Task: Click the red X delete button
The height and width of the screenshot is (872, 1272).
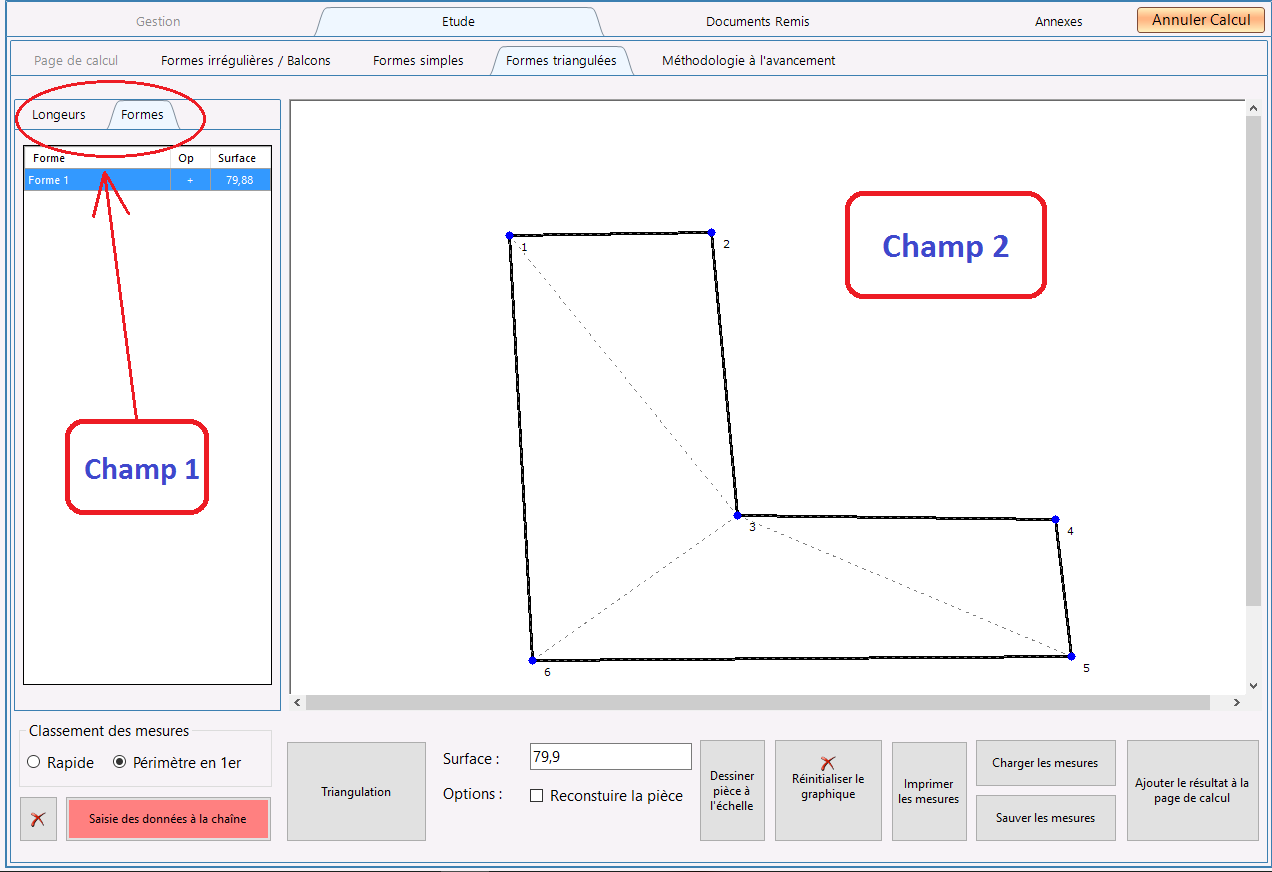Action: (x=38, y=819)
